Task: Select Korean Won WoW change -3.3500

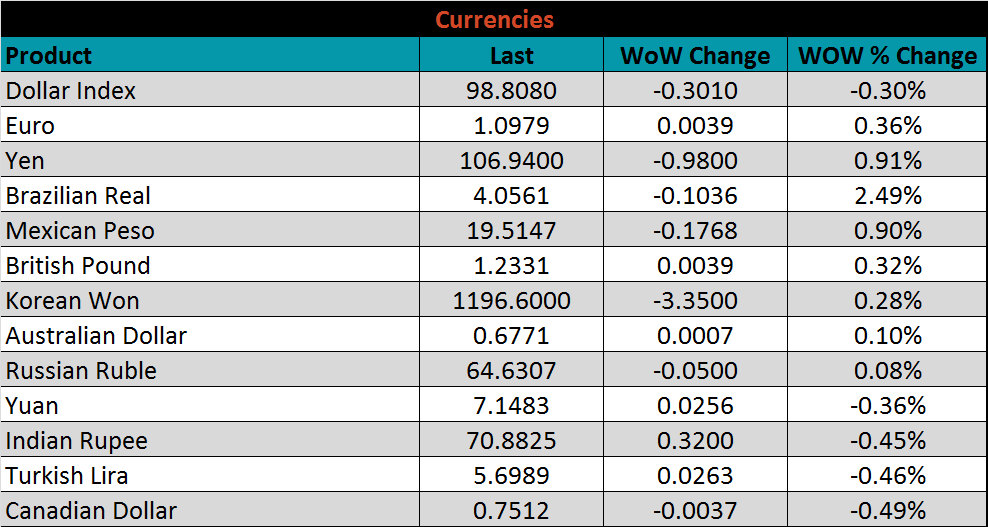Action: (695, 301)
